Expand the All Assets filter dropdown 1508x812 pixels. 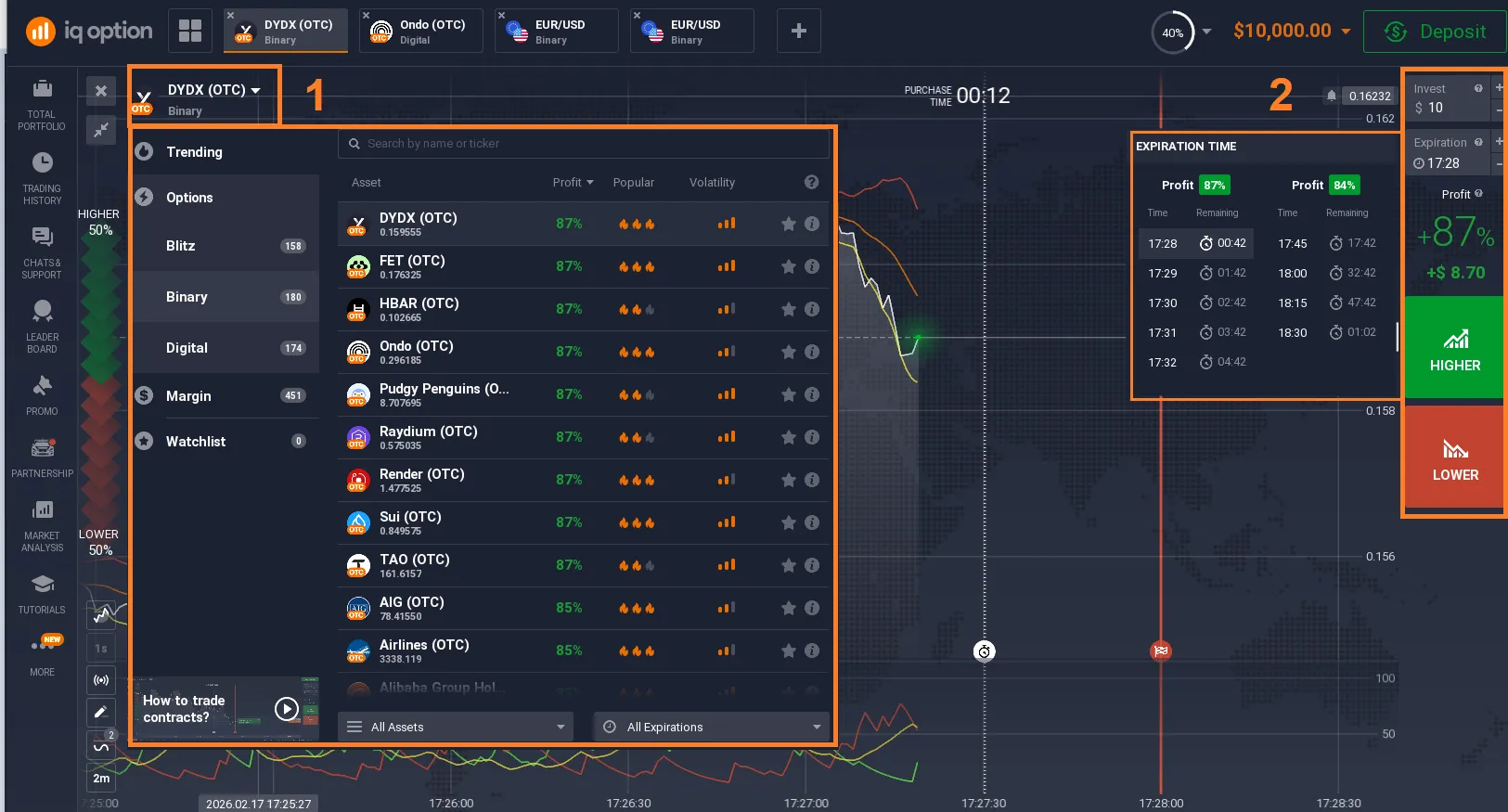click(x=456, y=727)
